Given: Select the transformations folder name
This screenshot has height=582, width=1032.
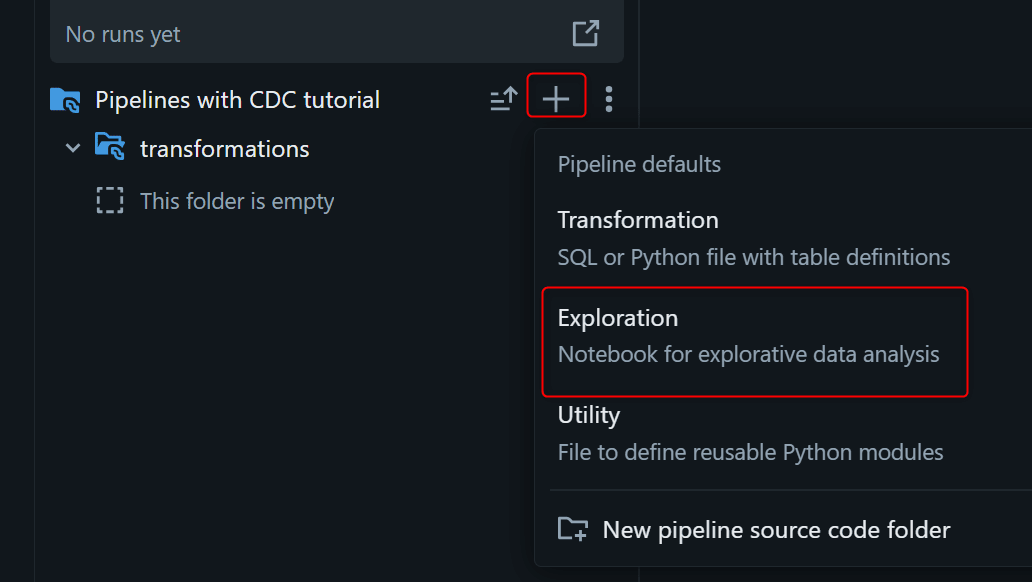Looking at the screenshot, I should pos(224,149).
